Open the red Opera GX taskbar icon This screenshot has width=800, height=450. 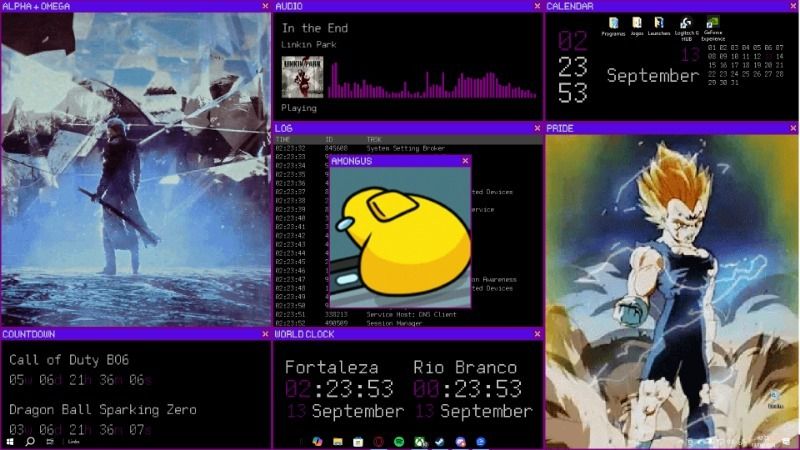coord(379,442)
